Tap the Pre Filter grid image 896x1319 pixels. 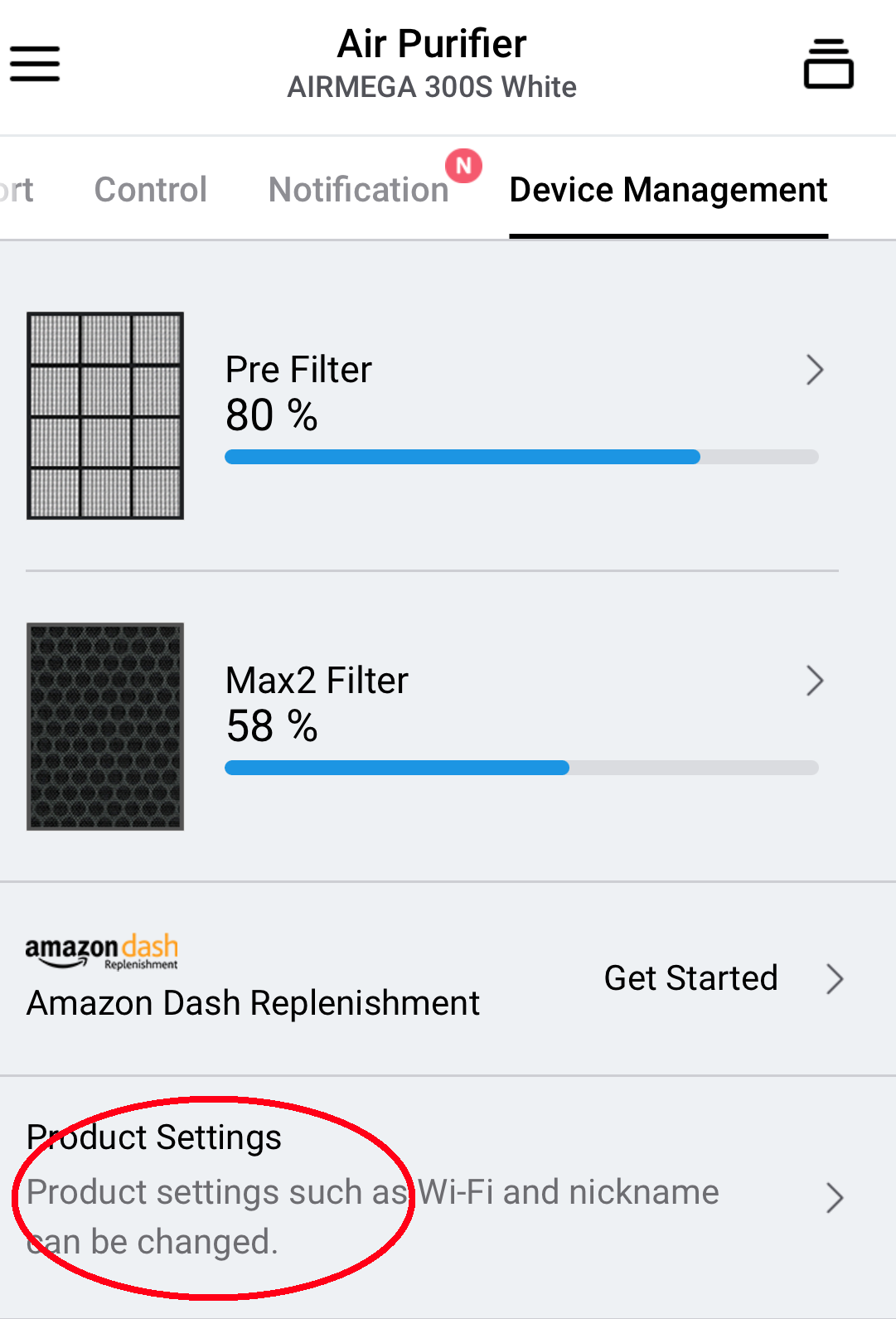coord(105,415)
